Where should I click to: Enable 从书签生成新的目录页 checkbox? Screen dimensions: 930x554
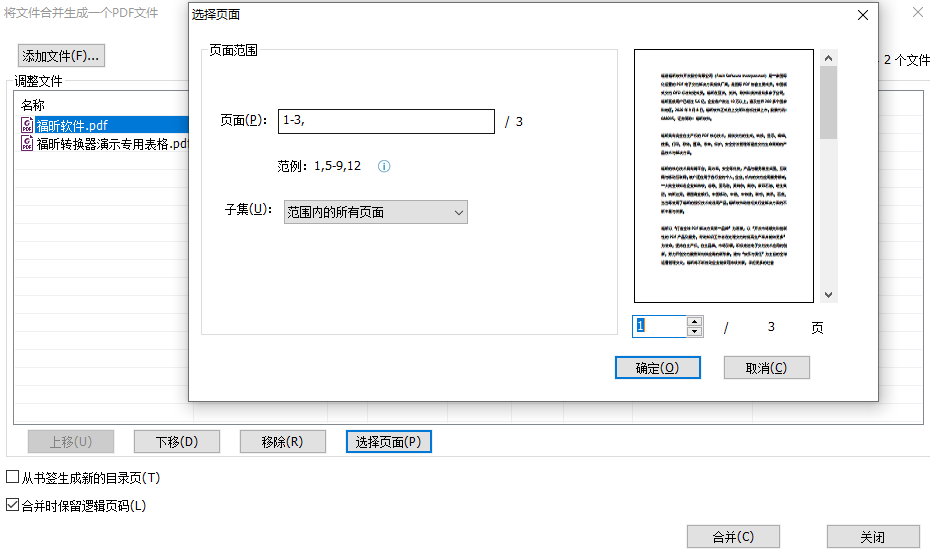click(x=13, y=478)
